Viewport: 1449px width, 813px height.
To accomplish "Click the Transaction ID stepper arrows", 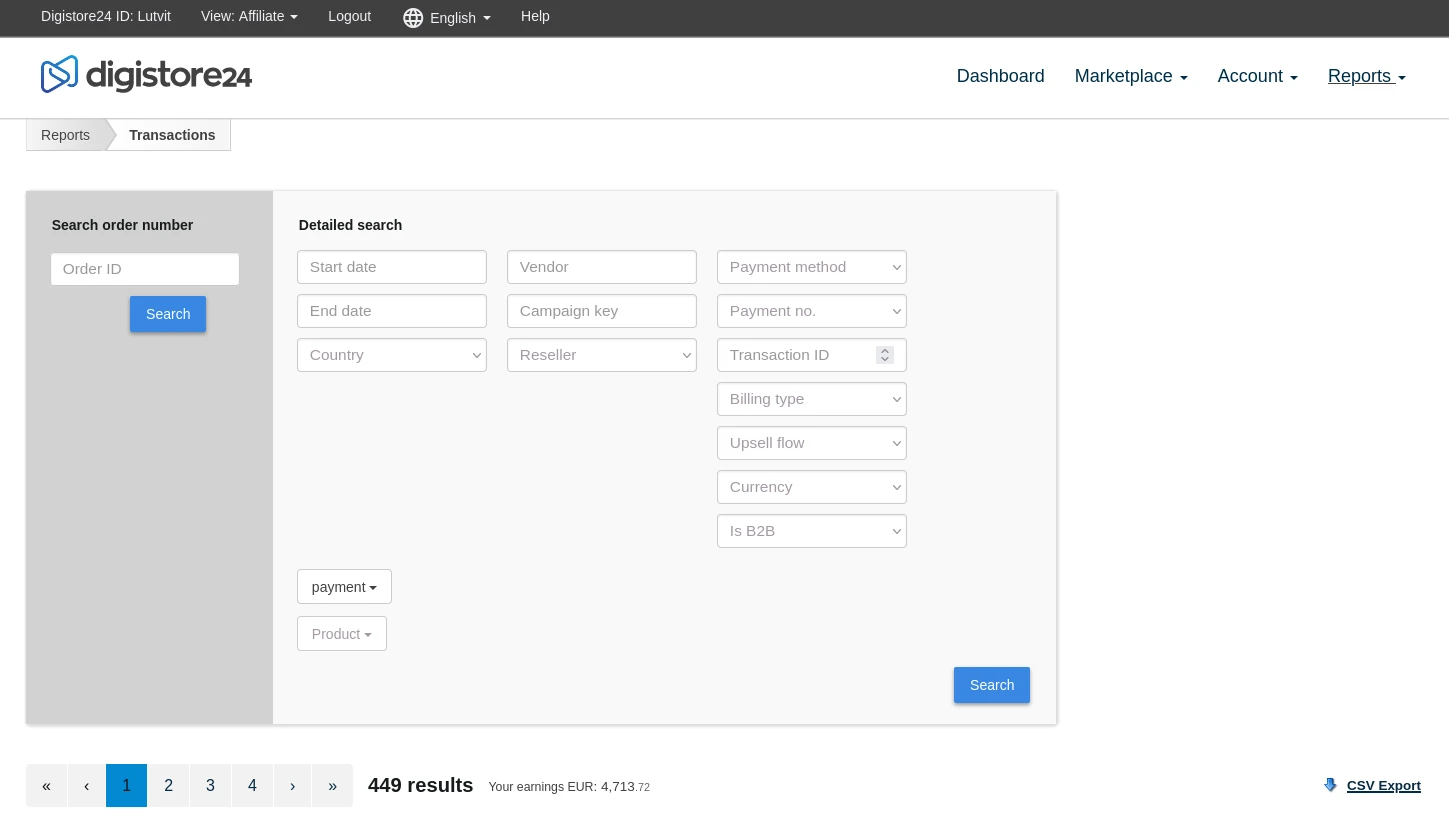I will tap(885, 355).
